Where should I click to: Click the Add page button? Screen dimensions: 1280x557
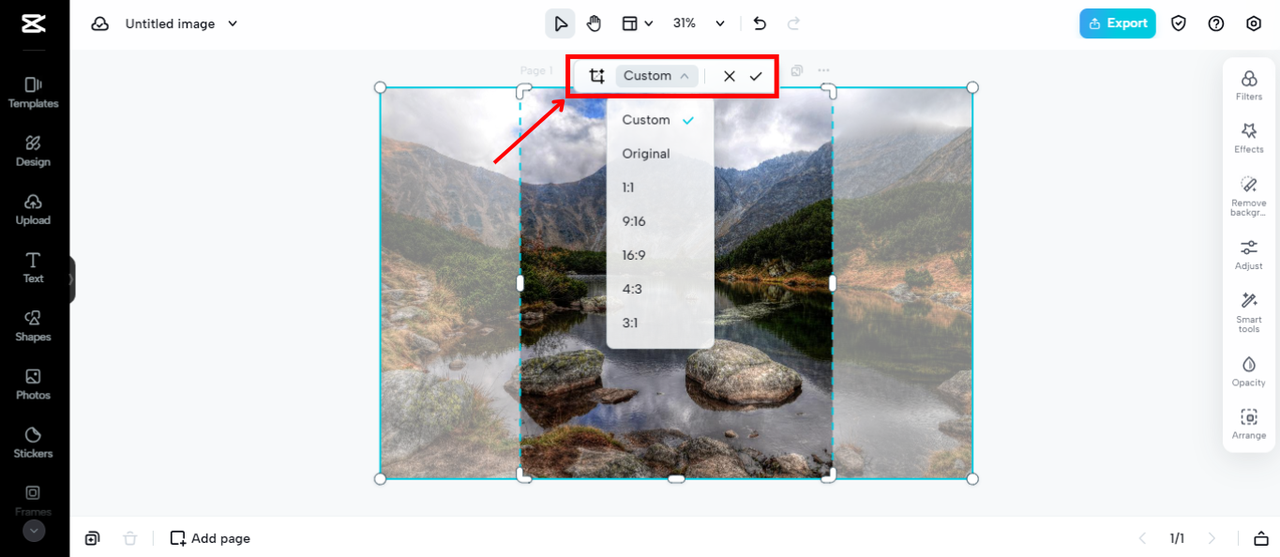click(210, 538)
